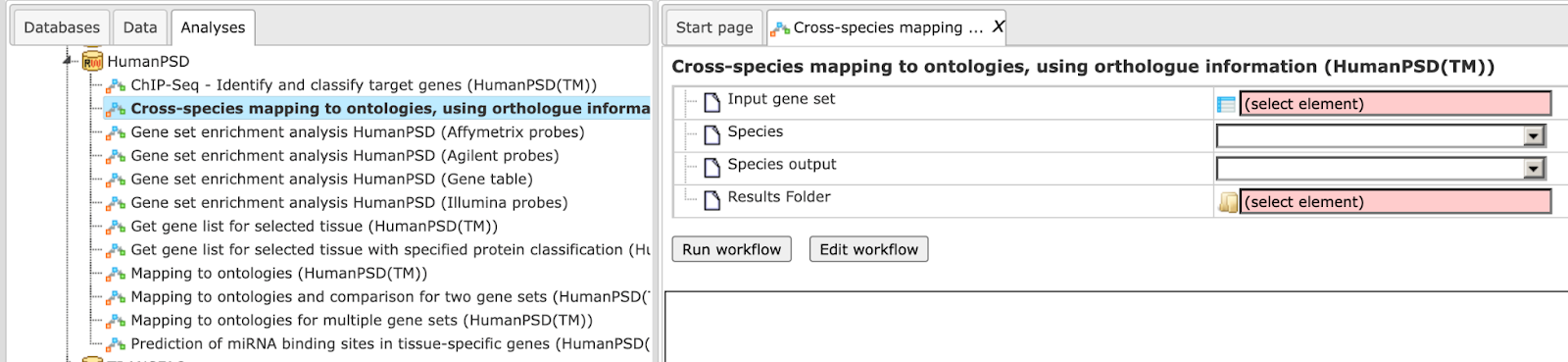
Task: Click the icon for Gene set enrichment (Gene table)
Action: [116, 180]
